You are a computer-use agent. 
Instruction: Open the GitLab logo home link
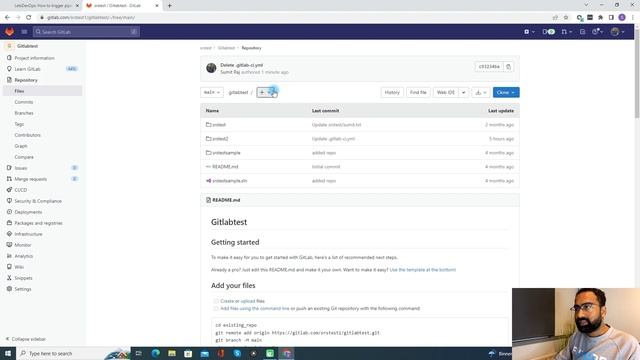pos(9,31)
